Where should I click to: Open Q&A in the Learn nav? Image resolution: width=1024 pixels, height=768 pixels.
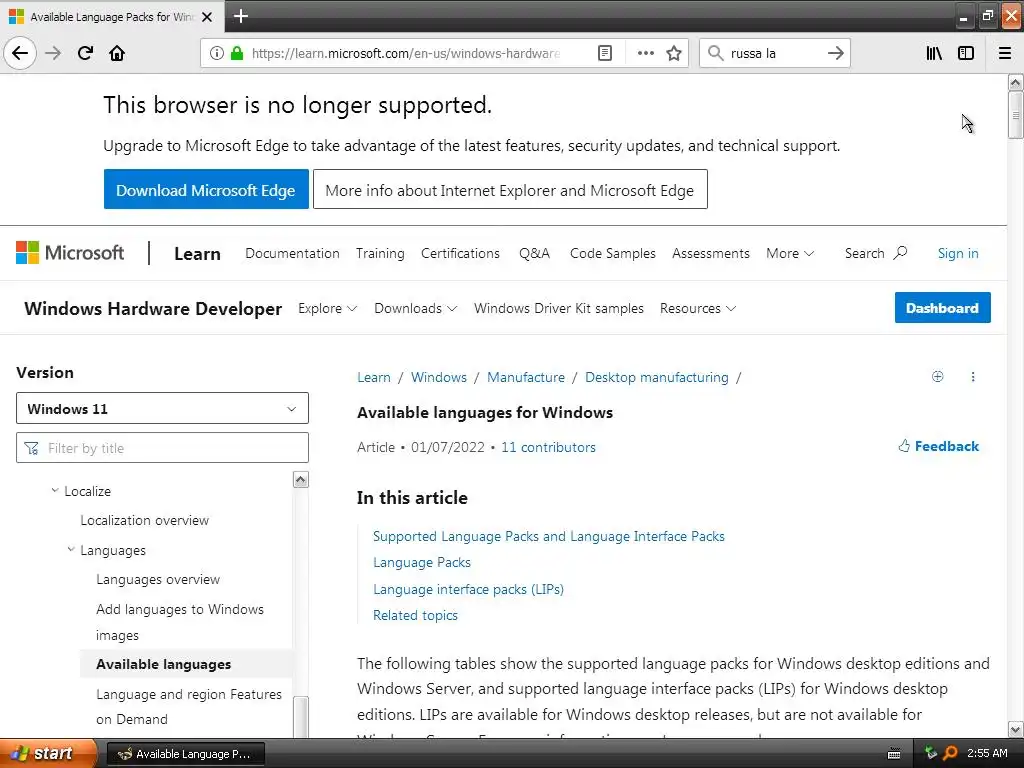[x=534, y=253]
